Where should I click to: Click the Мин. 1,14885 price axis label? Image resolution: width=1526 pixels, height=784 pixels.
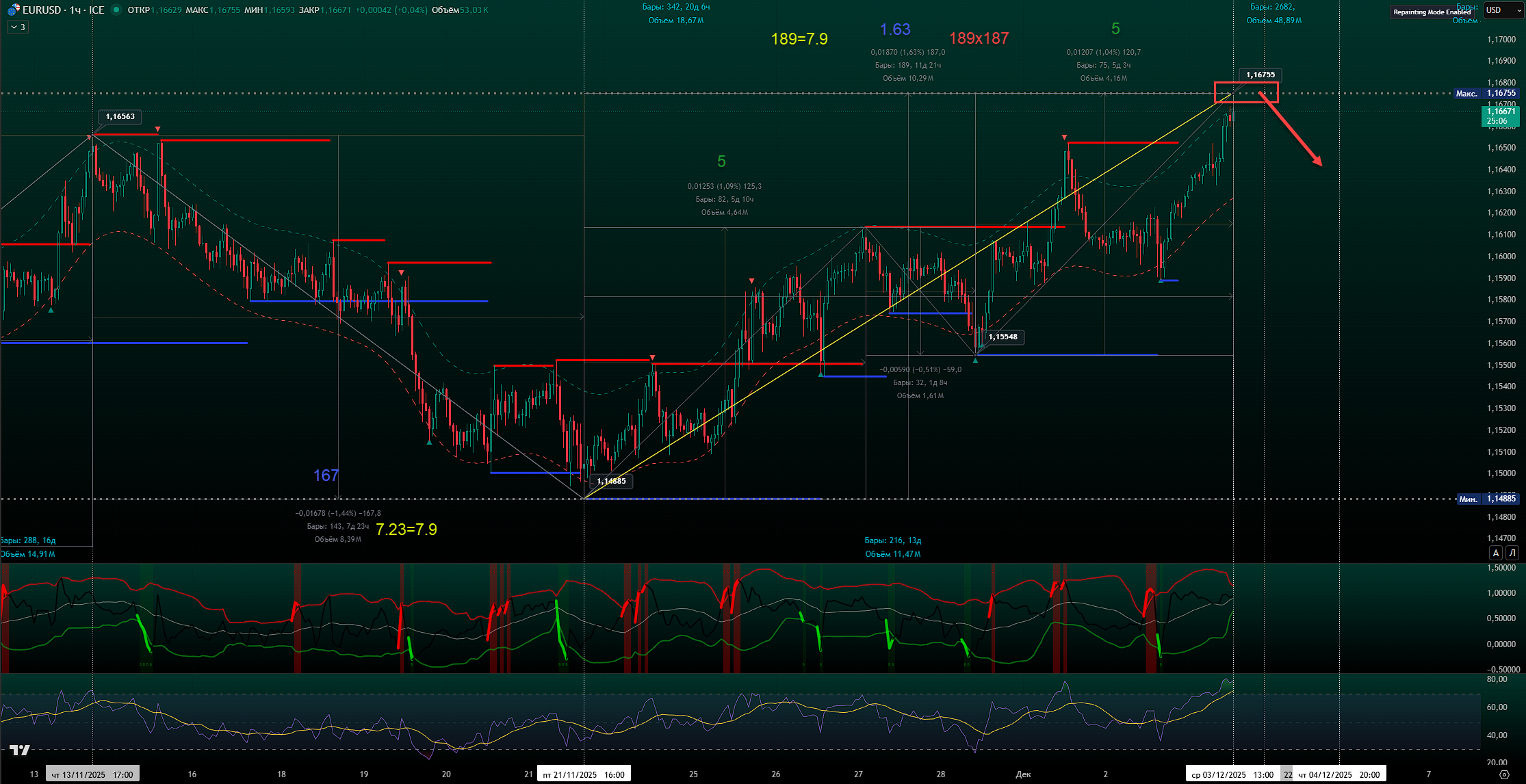click(1487, 499)
